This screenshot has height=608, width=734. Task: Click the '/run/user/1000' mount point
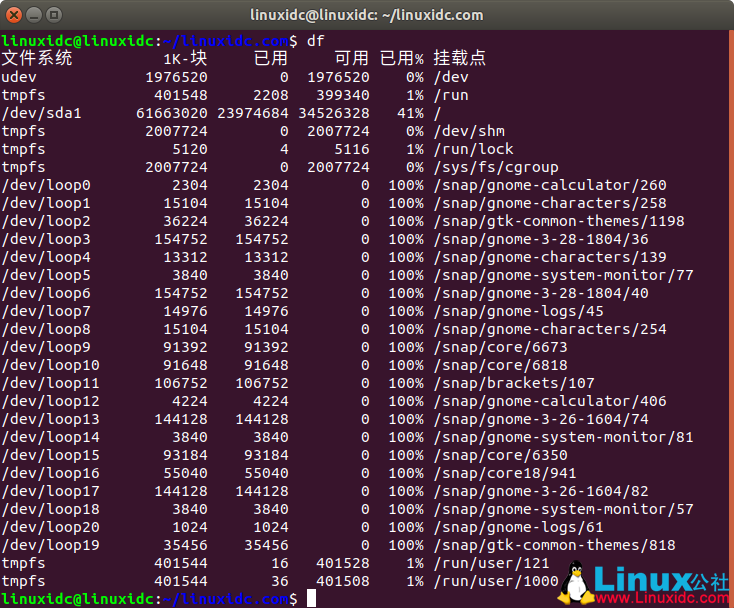[x=496, y=581]
